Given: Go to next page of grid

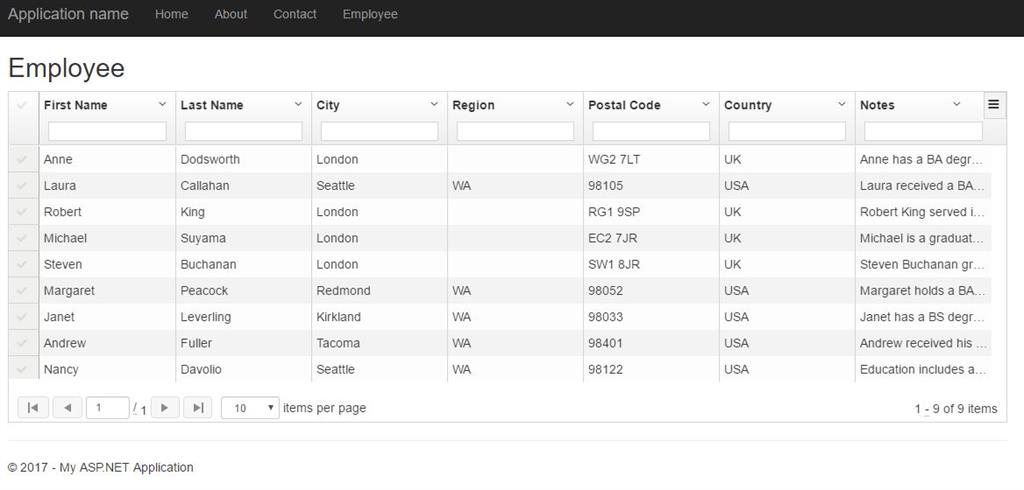Looking at the screenshot, I should pyautogui.click(x=165, y=408).
